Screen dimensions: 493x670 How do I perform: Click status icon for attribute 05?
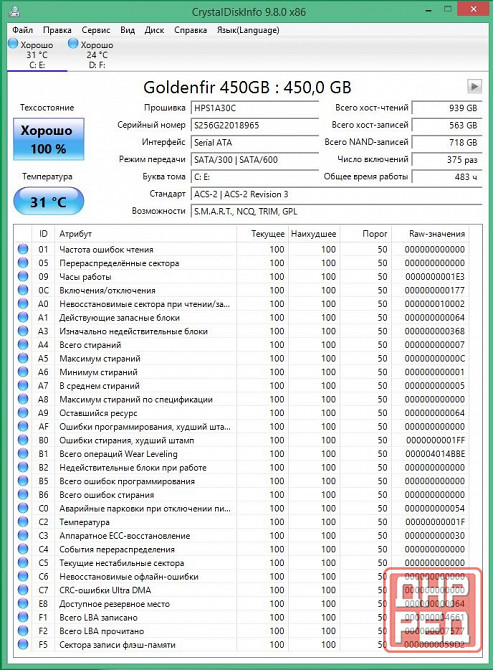[x=23, y=263]
